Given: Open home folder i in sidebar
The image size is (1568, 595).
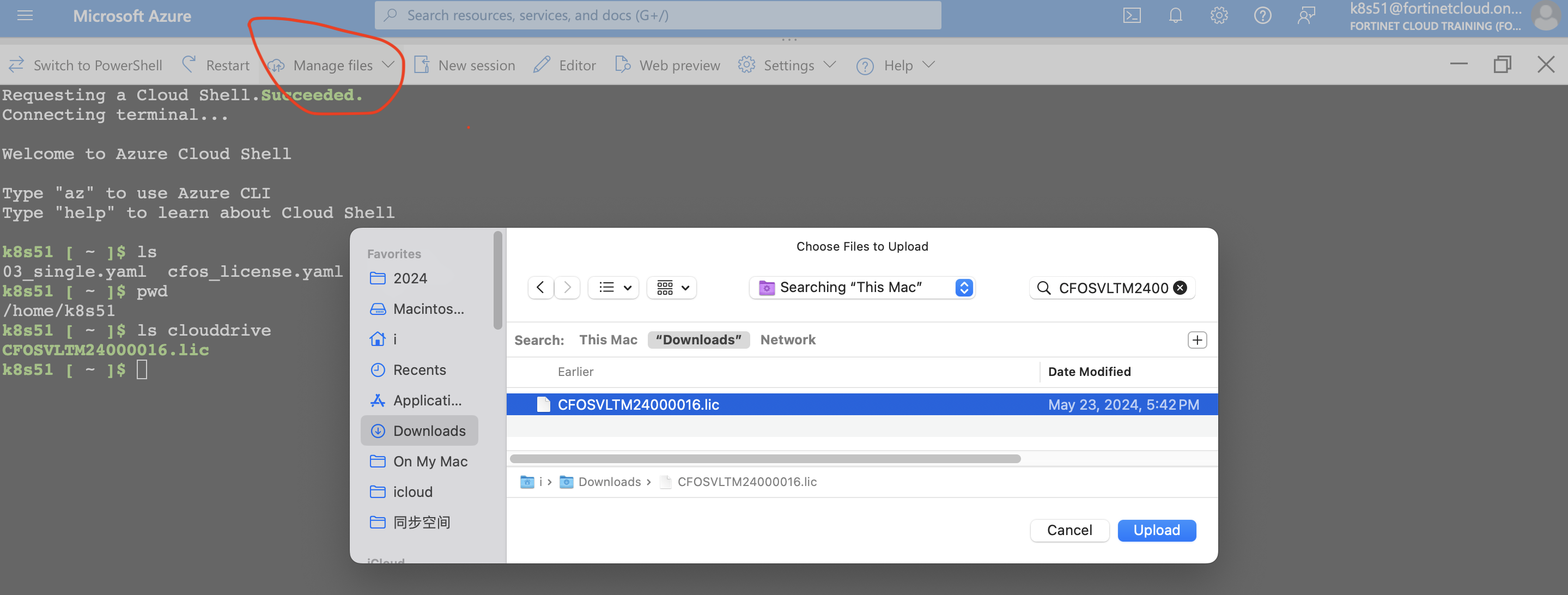Looking at the screenshot, I should 420,339.
